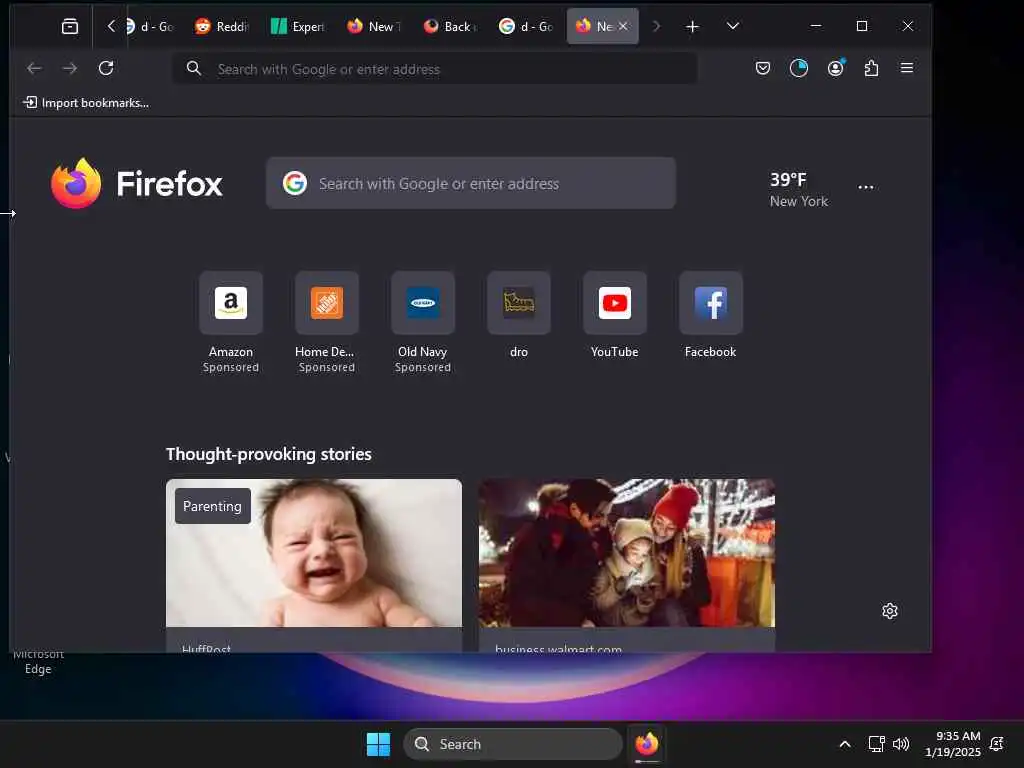Open the business.walmart.com family story
The width and height of the screenshot is (1024, 768).
click(627, 566)
